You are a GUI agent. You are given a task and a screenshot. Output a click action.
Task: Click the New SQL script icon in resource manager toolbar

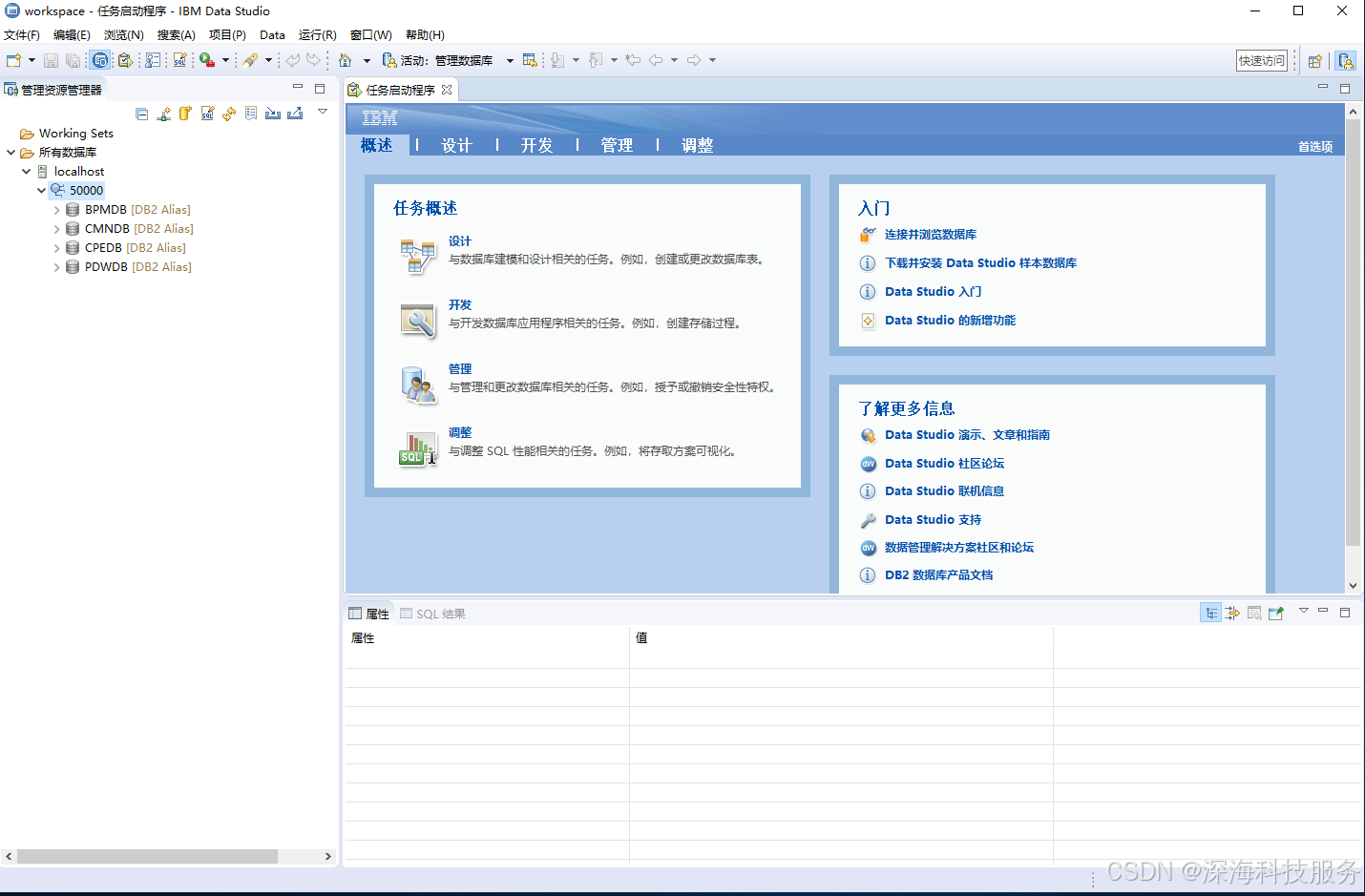point(207,114)
